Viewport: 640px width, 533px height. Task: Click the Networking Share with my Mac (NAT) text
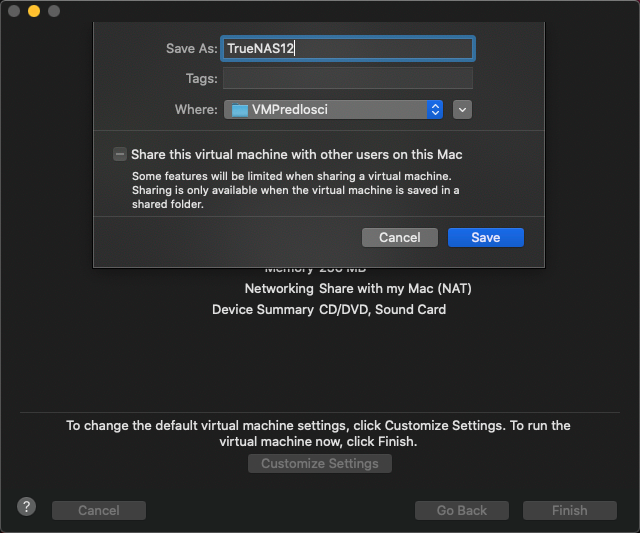pos(358,289)
